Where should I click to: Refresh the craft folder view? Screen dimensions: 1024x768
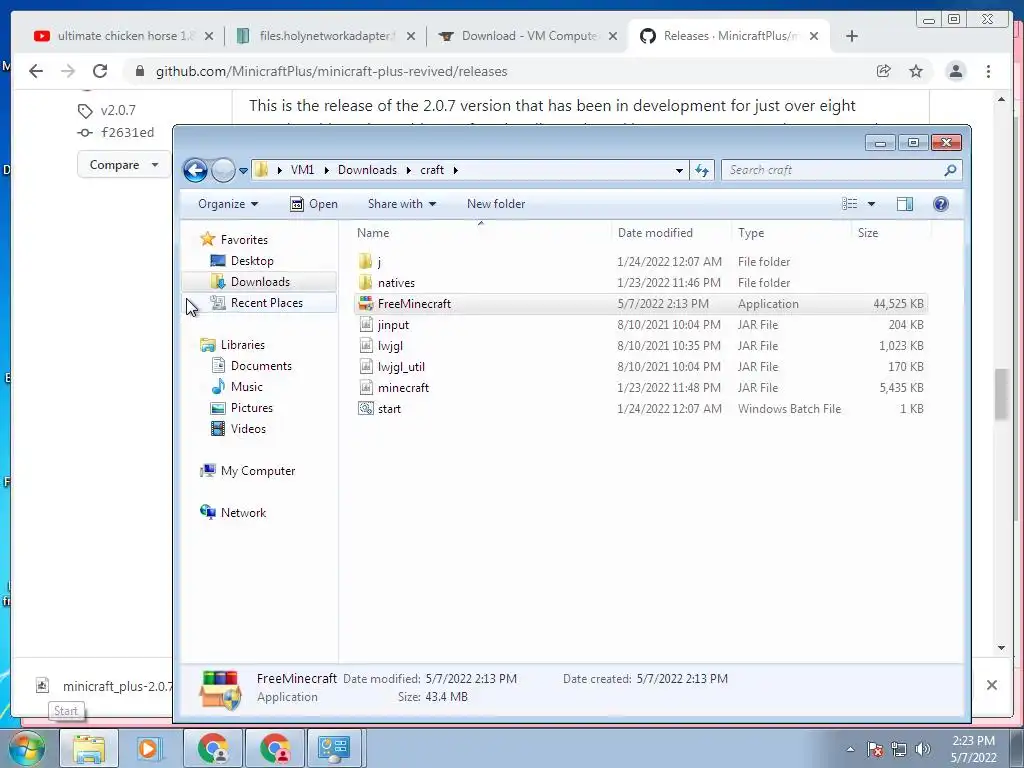tap(702, 170)
